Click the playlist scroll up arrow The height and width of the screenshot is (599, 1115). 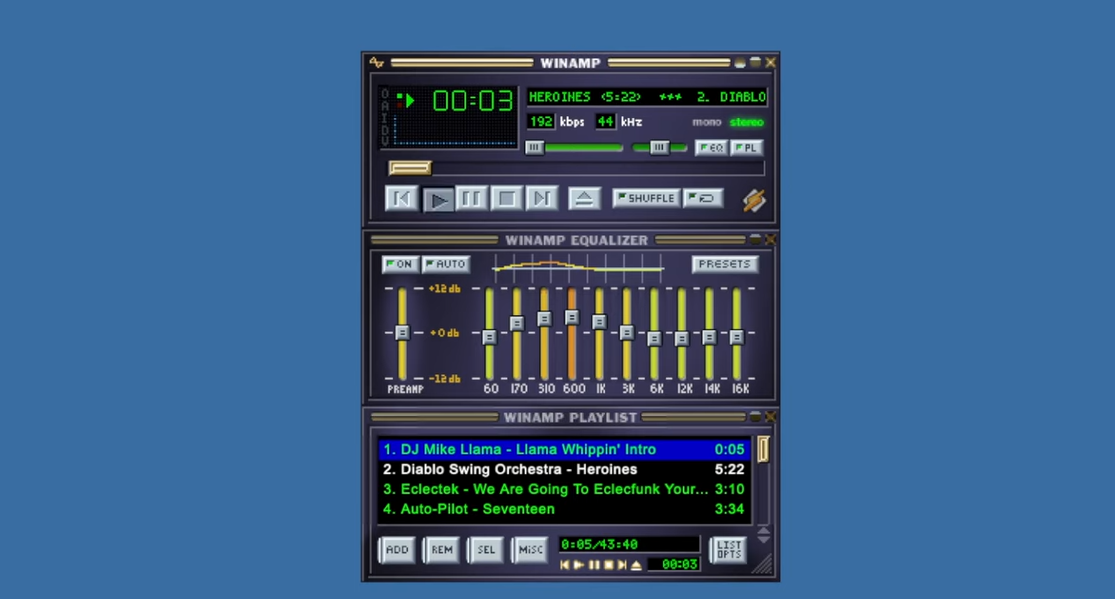coord(763,531)
